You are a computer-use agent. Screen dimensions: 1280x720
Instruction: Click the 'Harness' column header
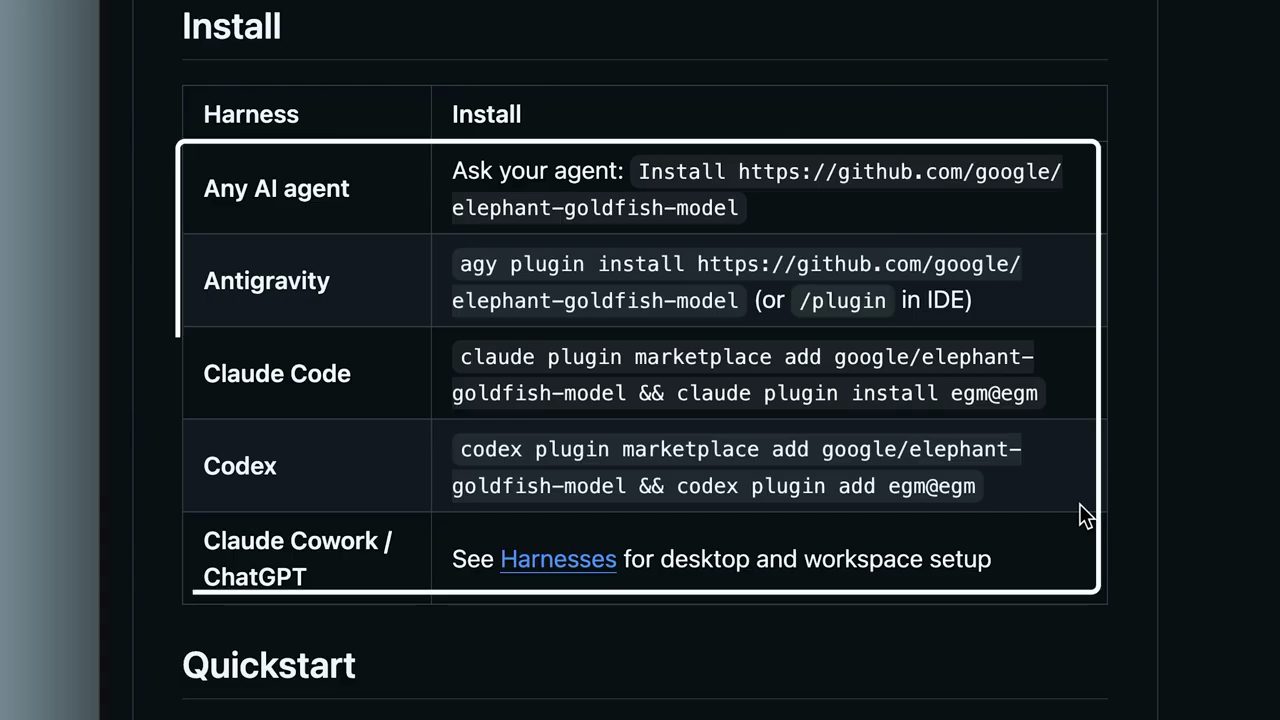[x=251, y=114]
